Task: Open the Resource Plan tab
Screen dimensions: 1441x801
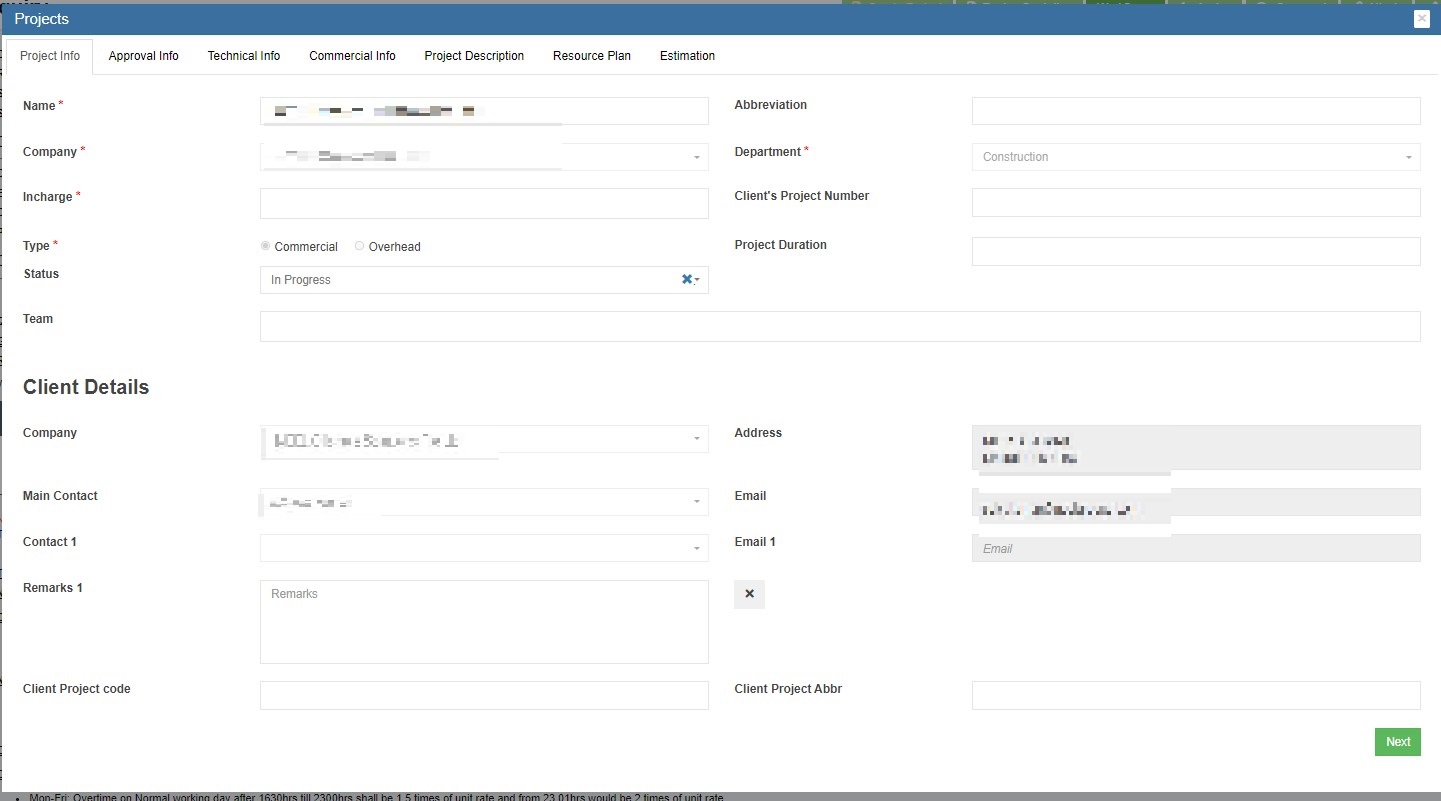Action: pyautogui.click(x=591, y=56)
